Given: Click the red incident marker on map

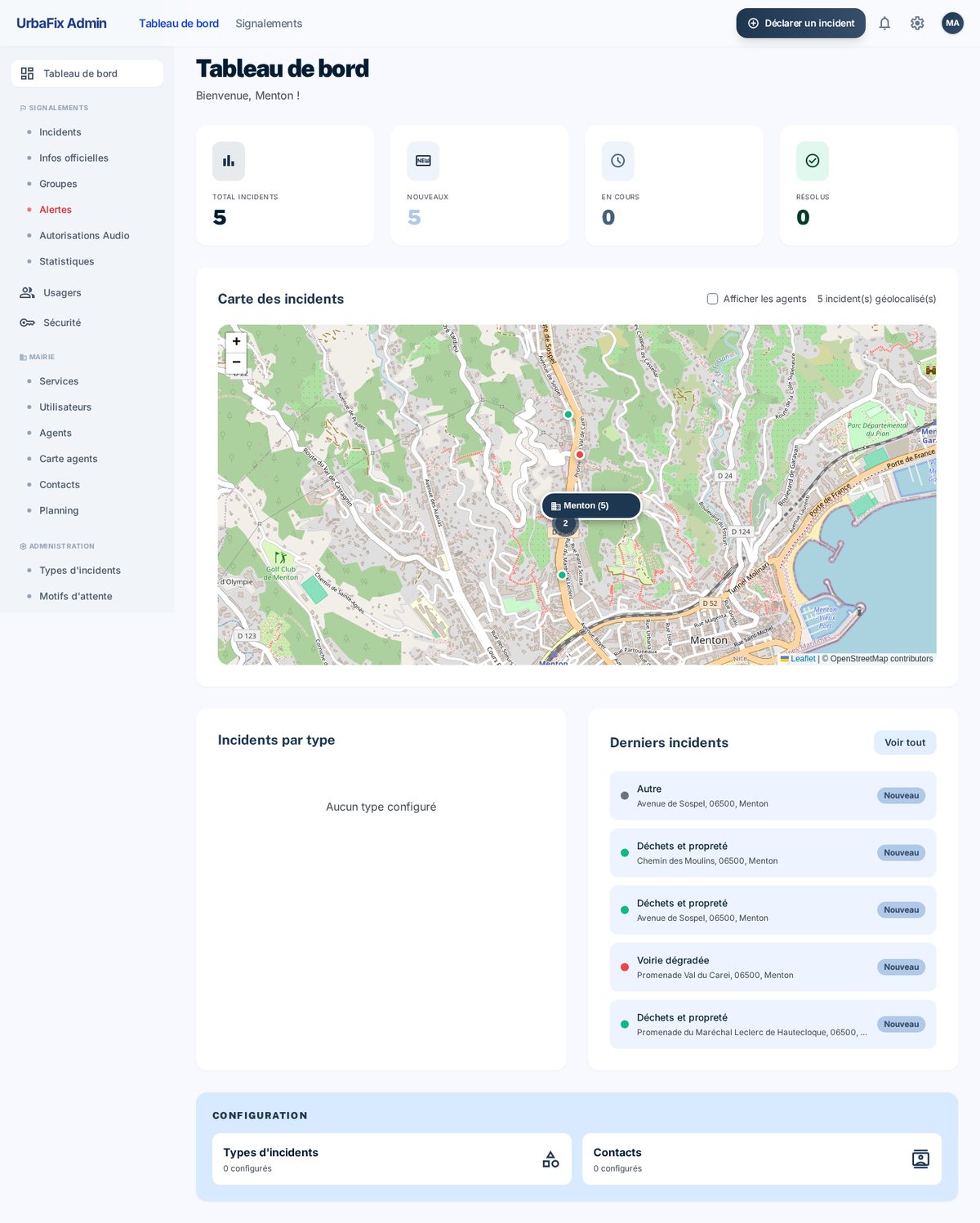Looking at the screenshot, I should coord(580,455).
